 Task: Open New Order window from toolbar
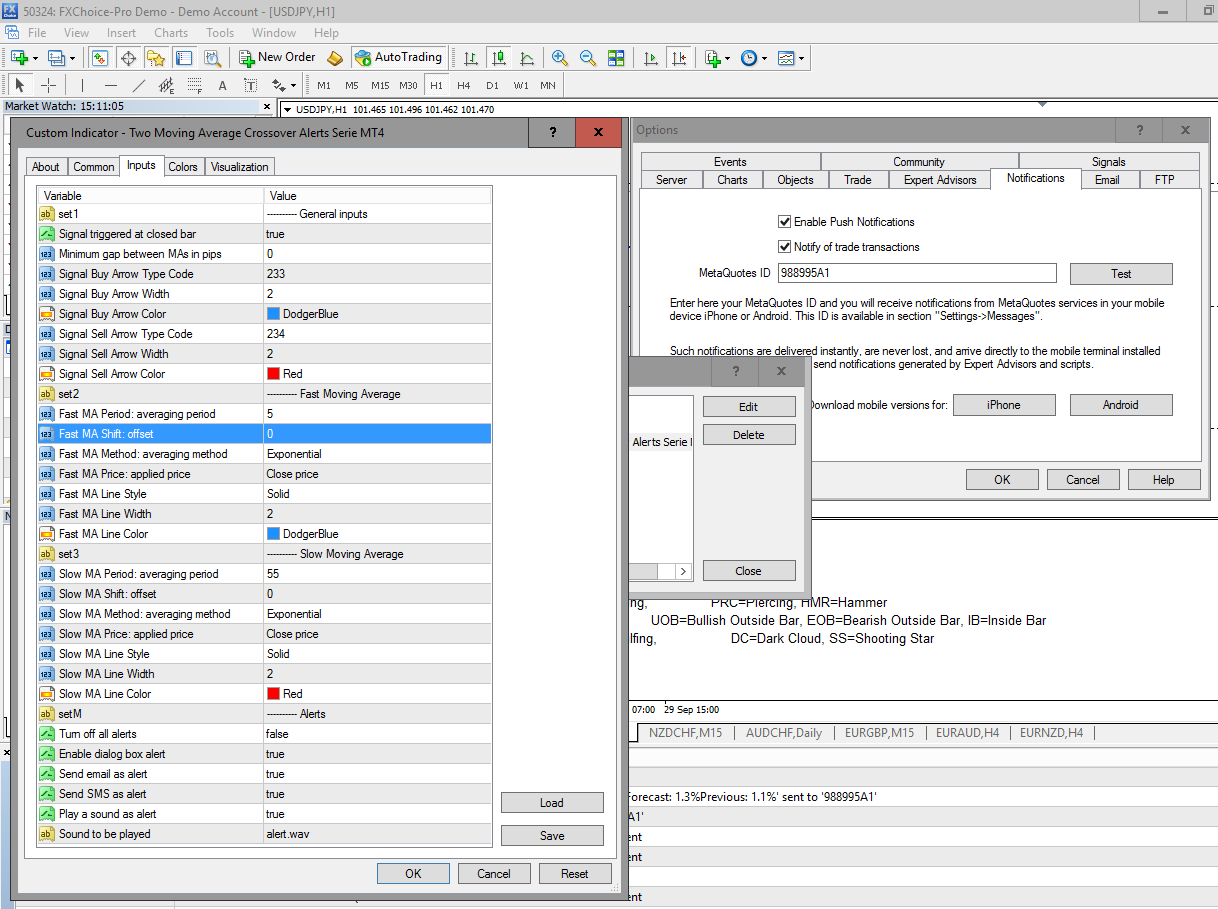click(277, 58)
